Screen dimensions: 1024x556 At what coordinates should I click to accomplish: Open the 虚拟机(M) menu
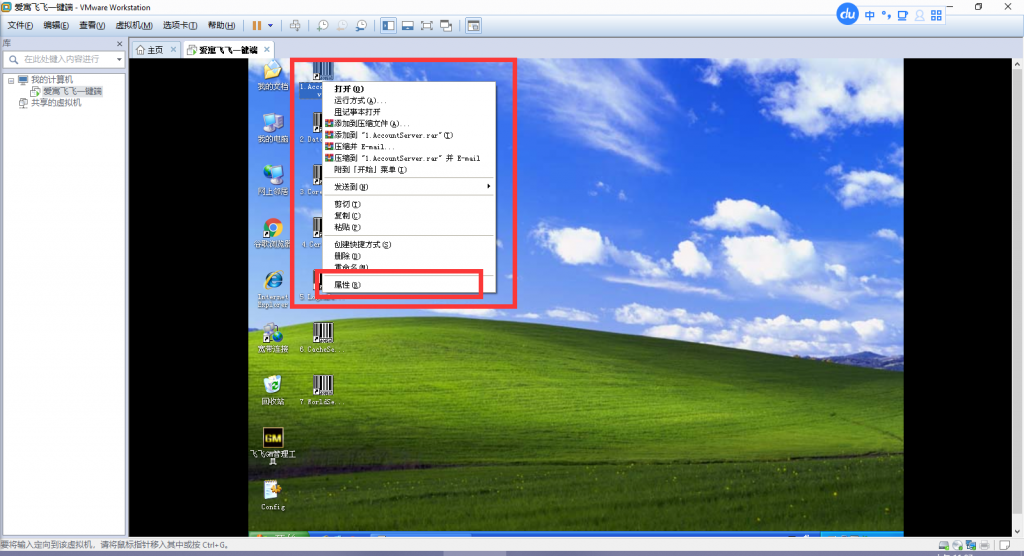tap(134, 25)
